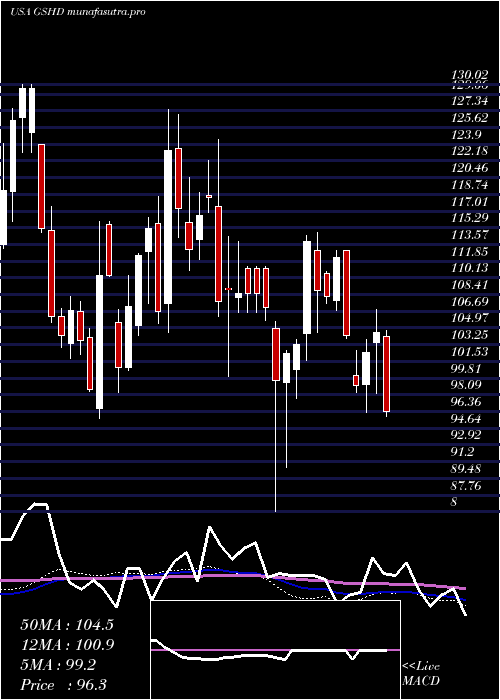
Task: Click inside the Live MACD inset chart
Action: (275, 650)
